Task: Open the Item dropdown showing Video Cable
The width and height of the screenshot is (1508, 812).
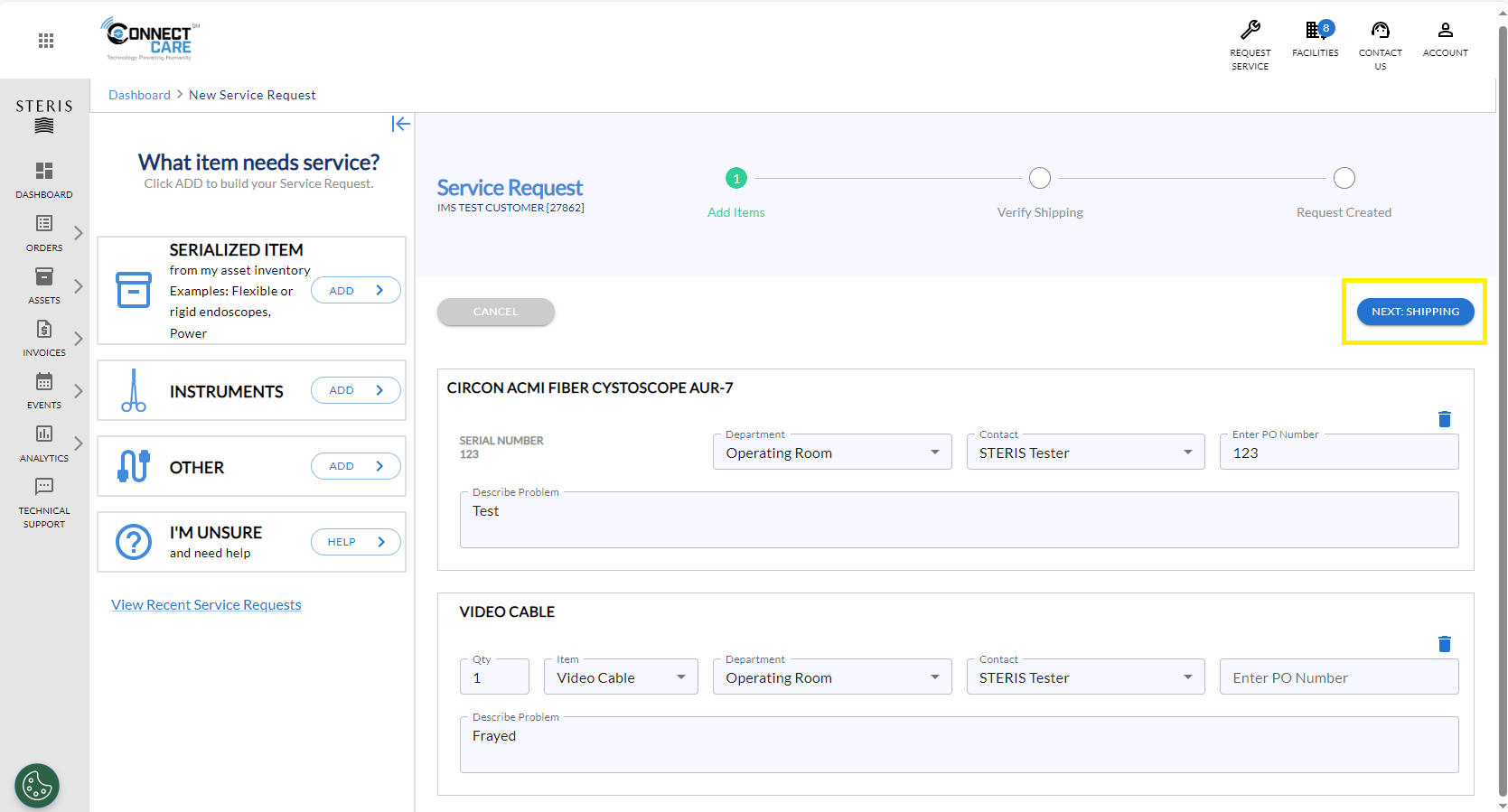Action: [621, 677]
